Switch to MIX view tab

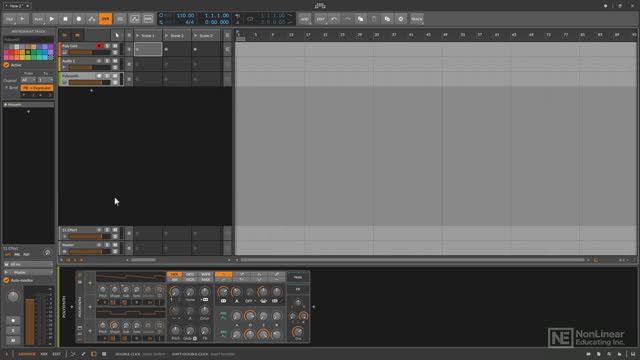tap(44, 354)
